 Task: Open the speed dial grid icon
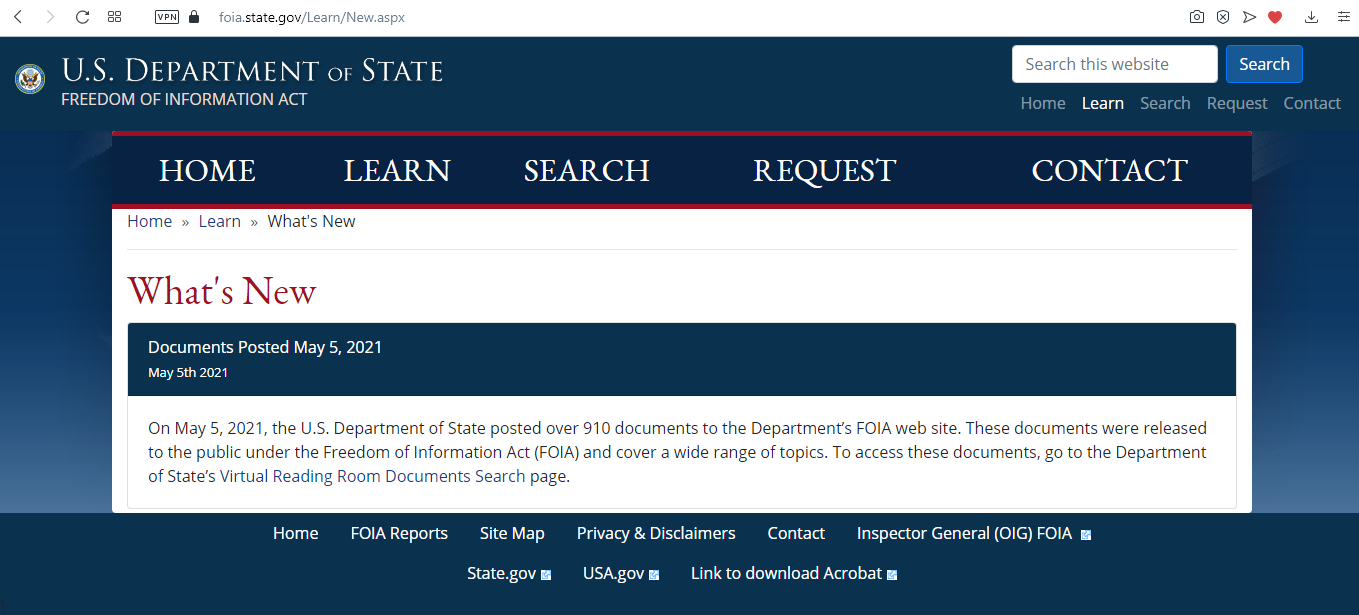pos(115,17)
